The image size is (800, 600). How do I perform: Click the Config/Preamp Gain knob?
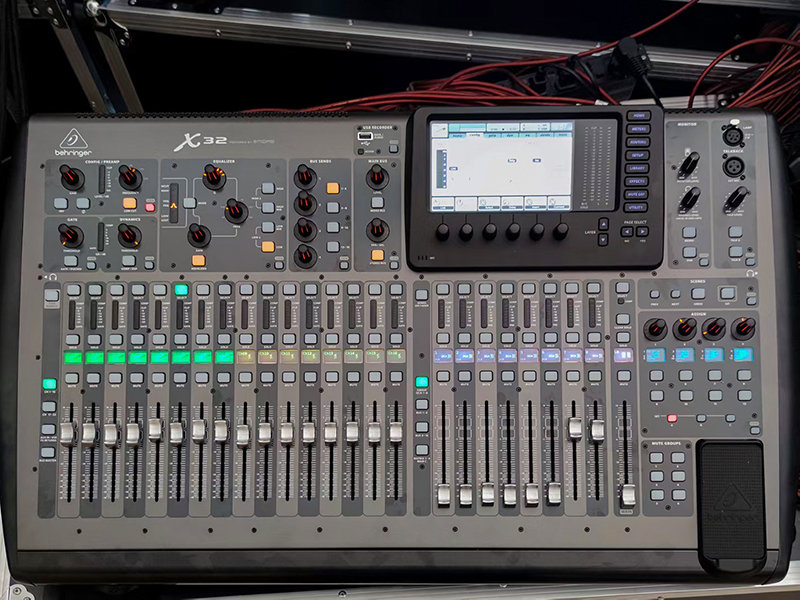(x=70, y=178)
